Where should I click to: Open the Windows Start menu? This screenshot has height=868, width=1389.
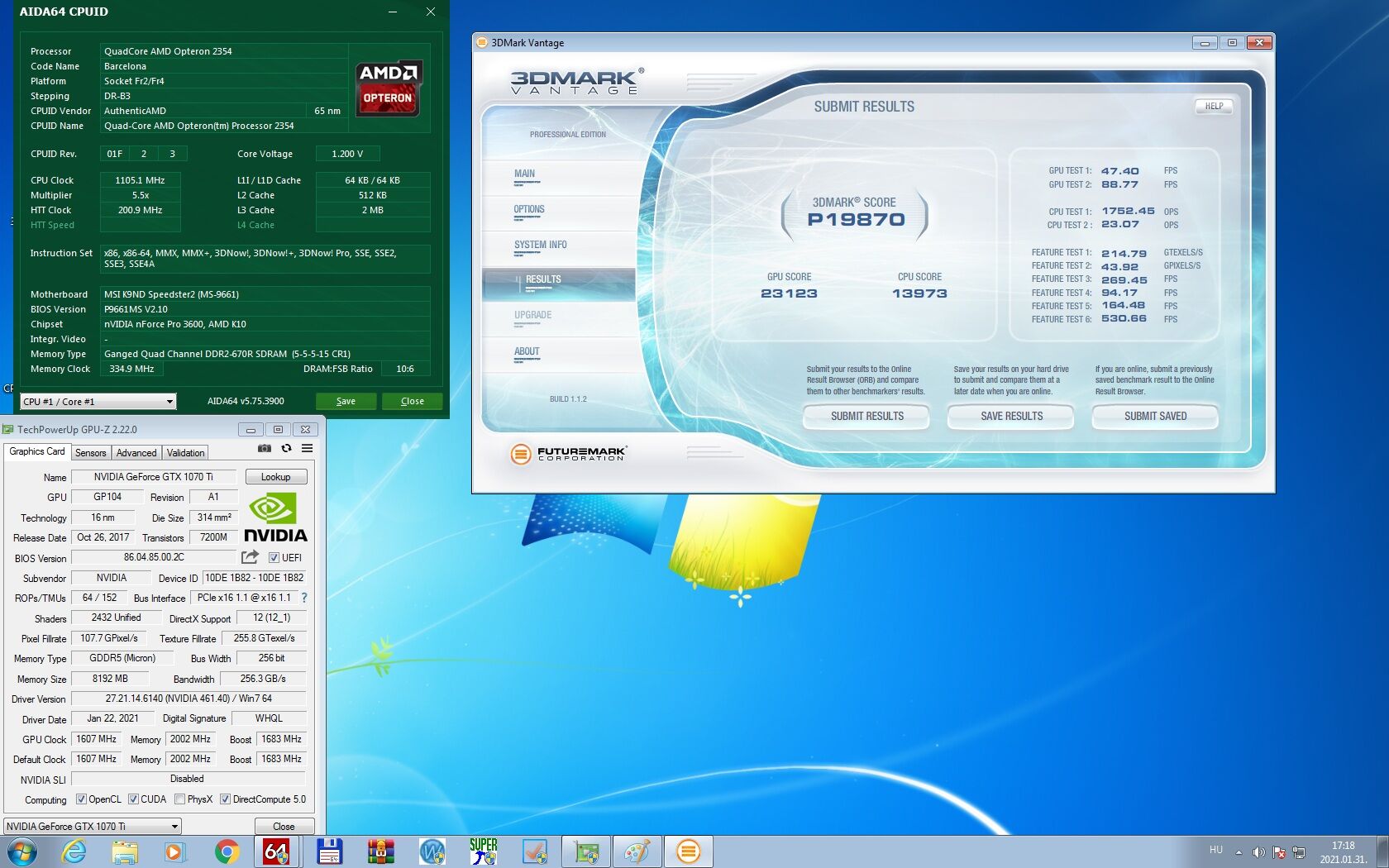click(22, 851)
